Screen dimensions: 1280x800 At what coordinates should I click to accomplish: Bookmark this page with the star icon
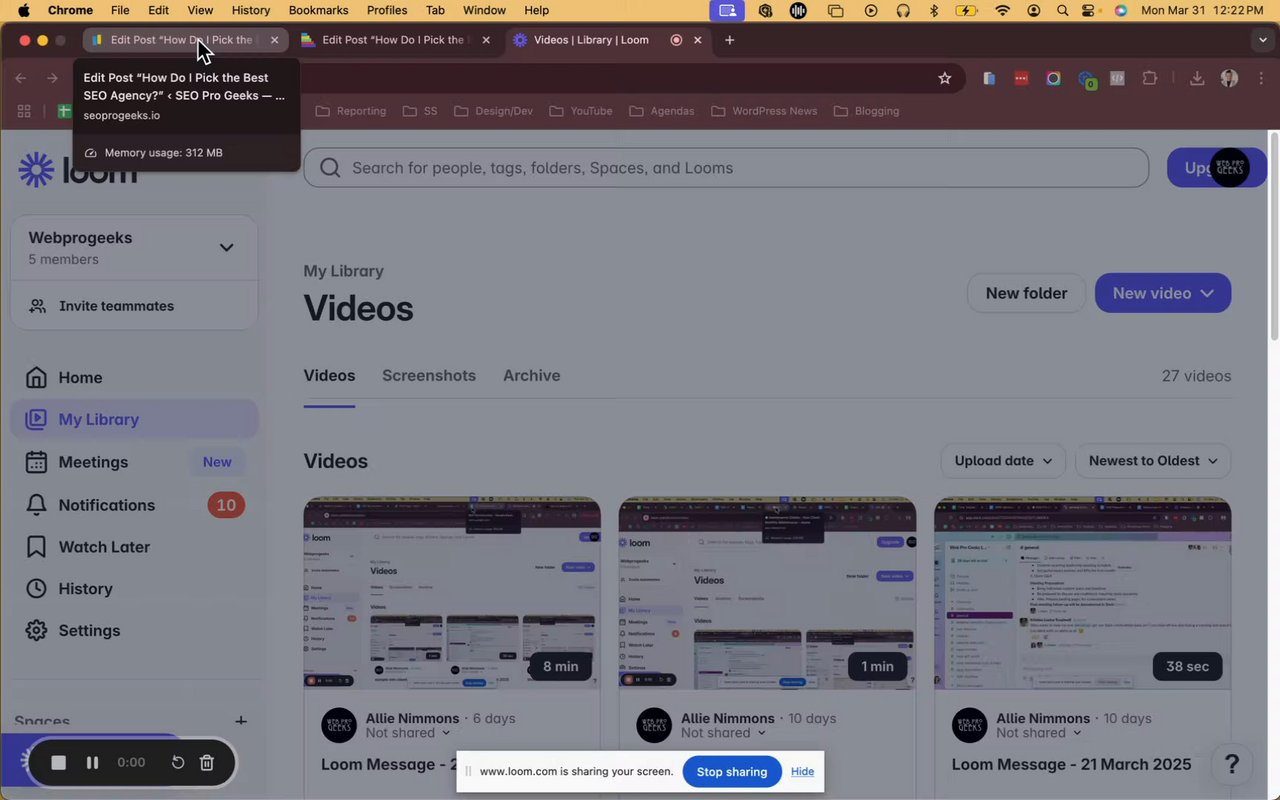point(944,78)
